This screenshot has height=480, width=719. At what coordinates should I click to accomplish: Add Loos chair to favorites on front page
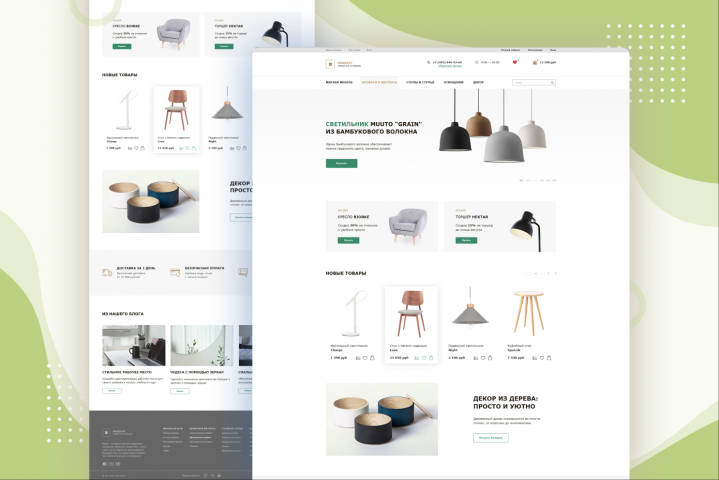[x=424, y=358]
